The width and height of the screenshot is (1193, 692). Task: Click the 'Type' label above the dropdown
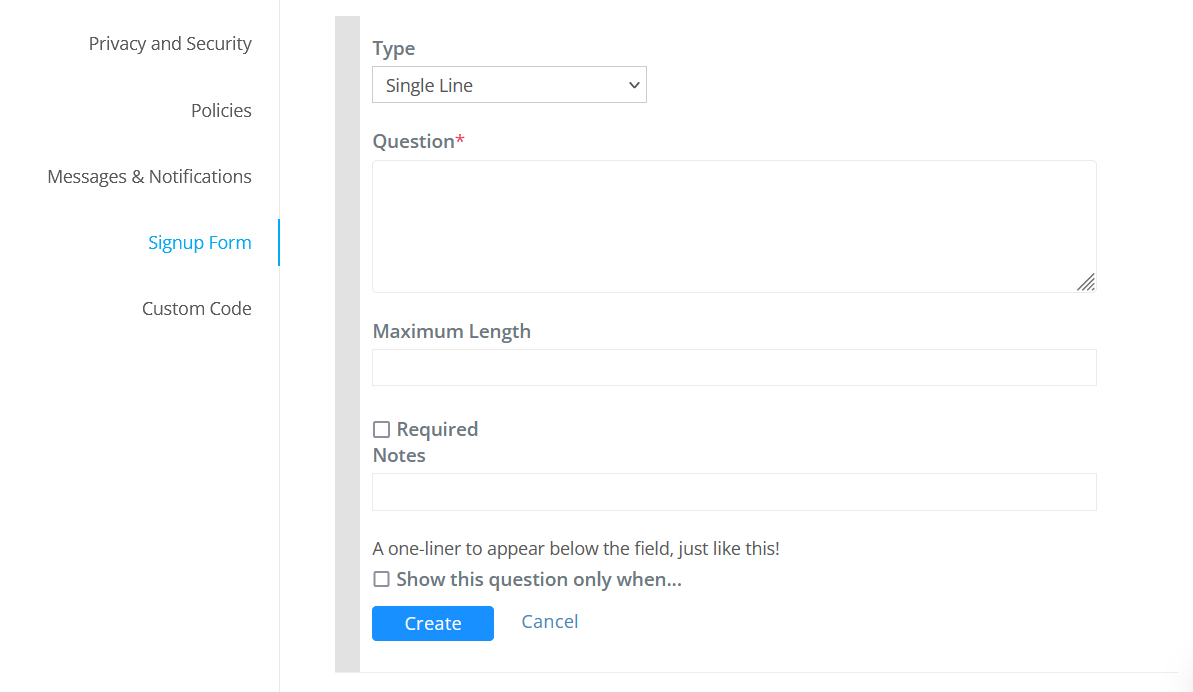pyautogui.click(x=393, y=49)
